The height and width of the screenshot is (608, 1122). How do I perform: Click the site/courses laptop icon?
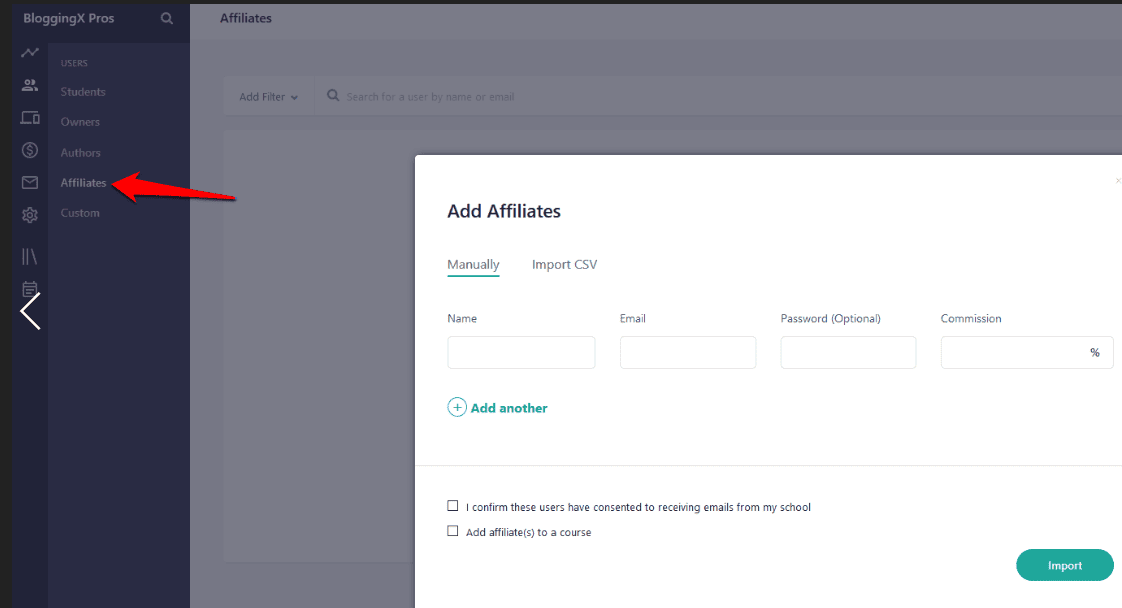point(28,118)
